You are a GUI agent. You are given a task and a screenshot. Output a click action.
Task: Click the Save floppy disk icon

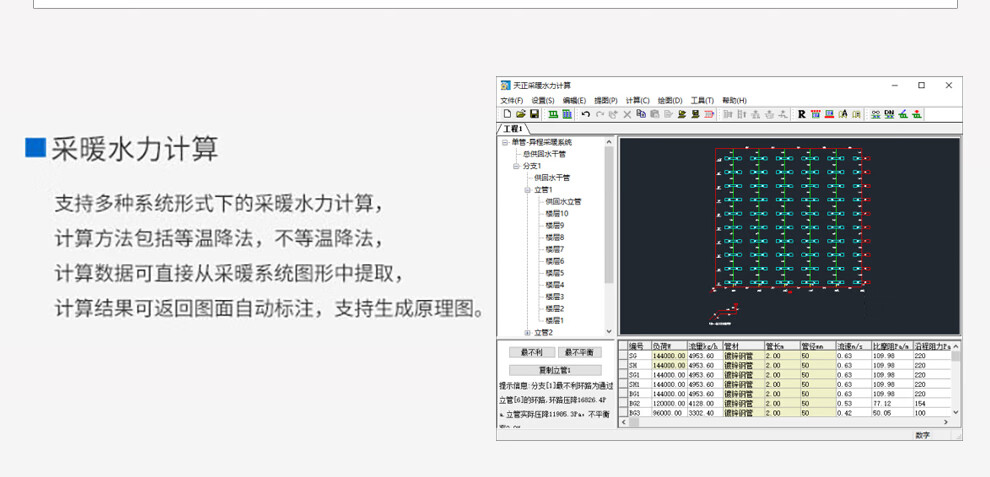(534, 115)
